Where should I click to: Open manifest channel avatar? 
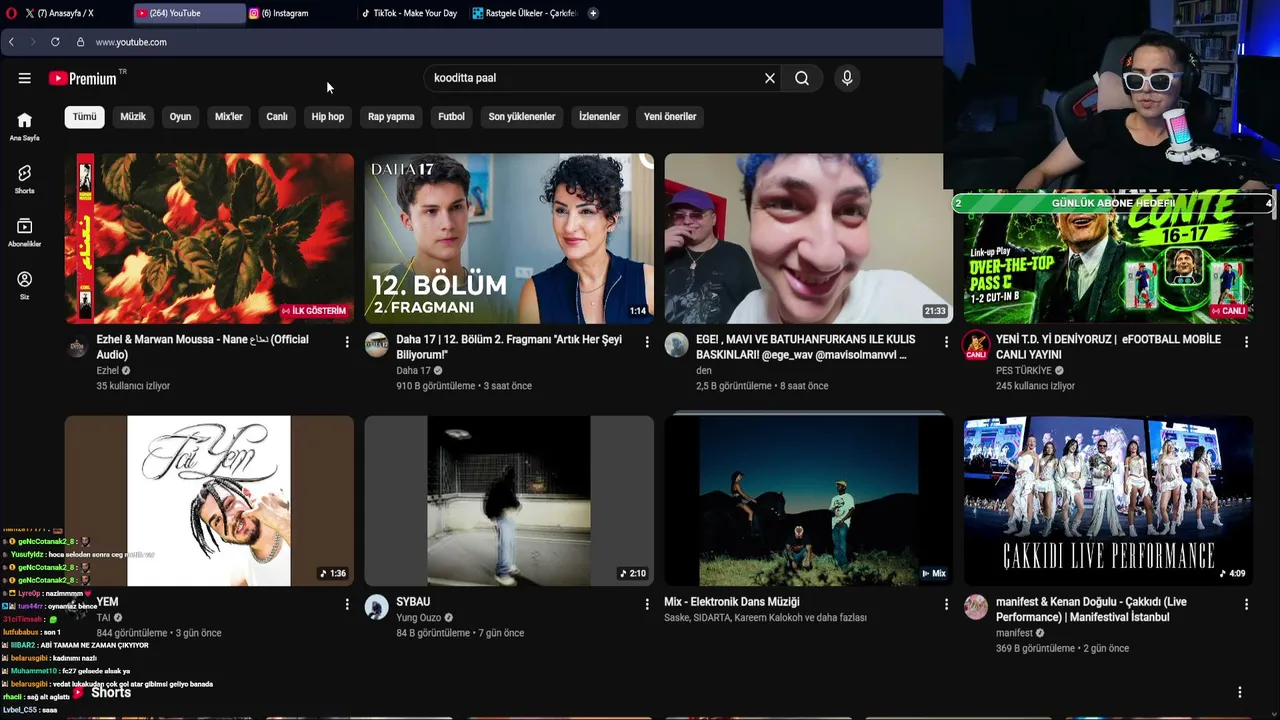click(976, 607)
